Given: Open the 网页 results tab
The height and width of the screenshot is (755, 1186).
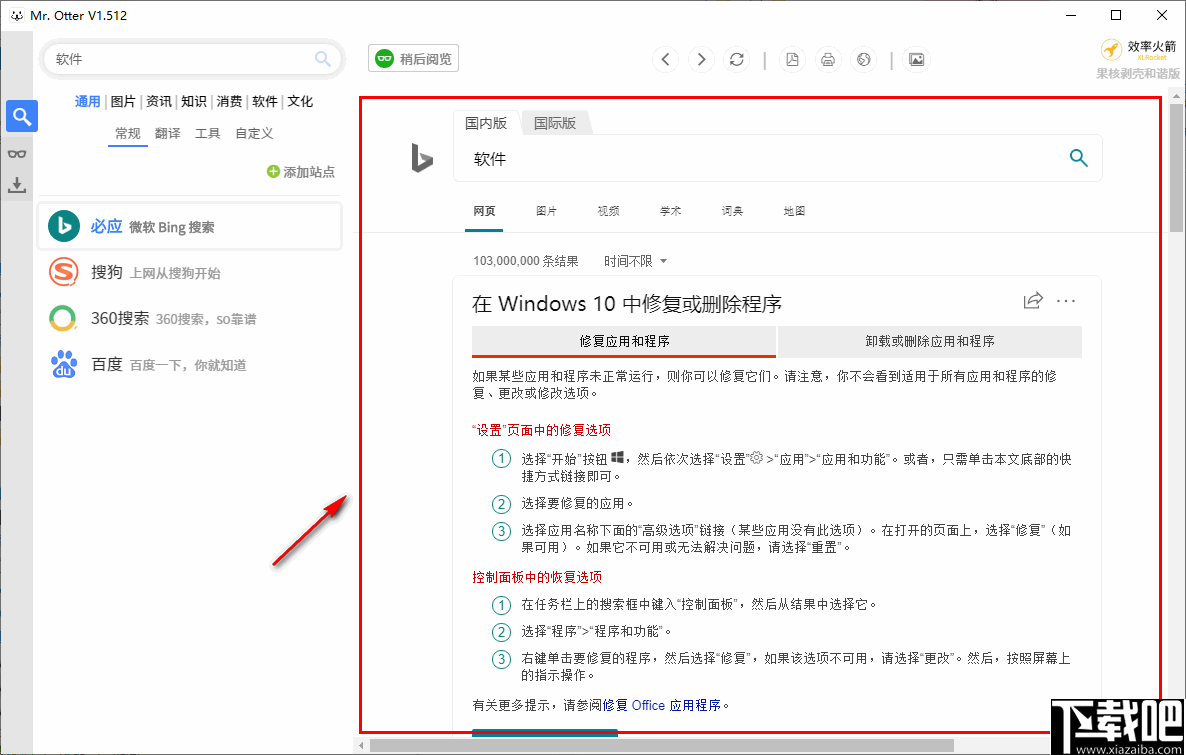Looking at the screenshot, I should [484, 211].
